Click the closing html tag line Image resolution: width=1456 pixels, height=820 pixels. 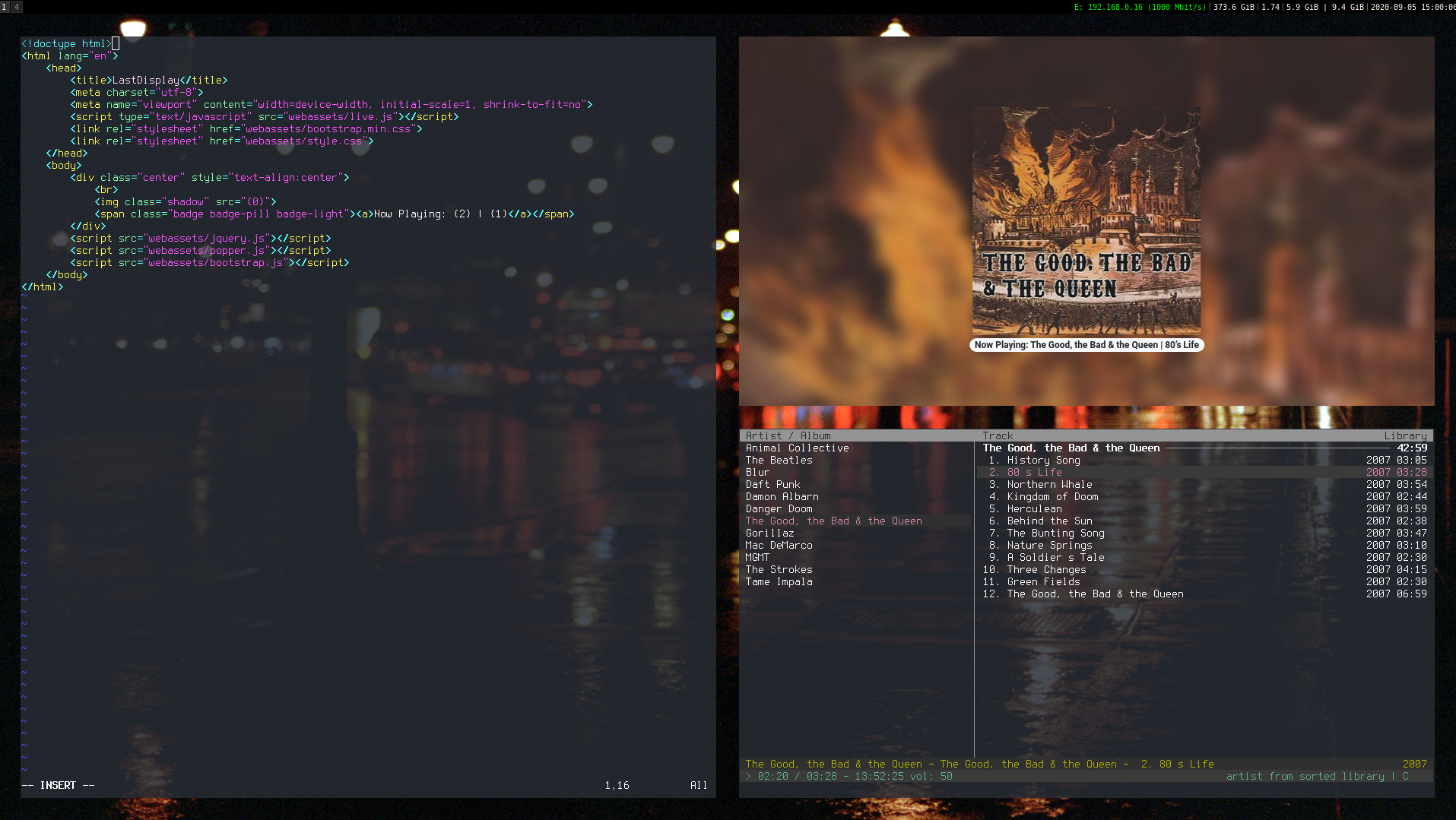(43, 287)
